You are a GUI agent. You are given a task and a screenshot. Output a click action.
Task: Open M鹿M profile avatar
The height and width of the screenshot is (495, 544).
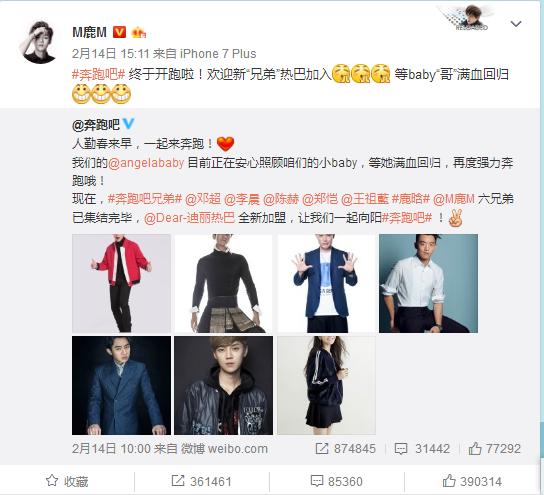[x=39, y=42]
